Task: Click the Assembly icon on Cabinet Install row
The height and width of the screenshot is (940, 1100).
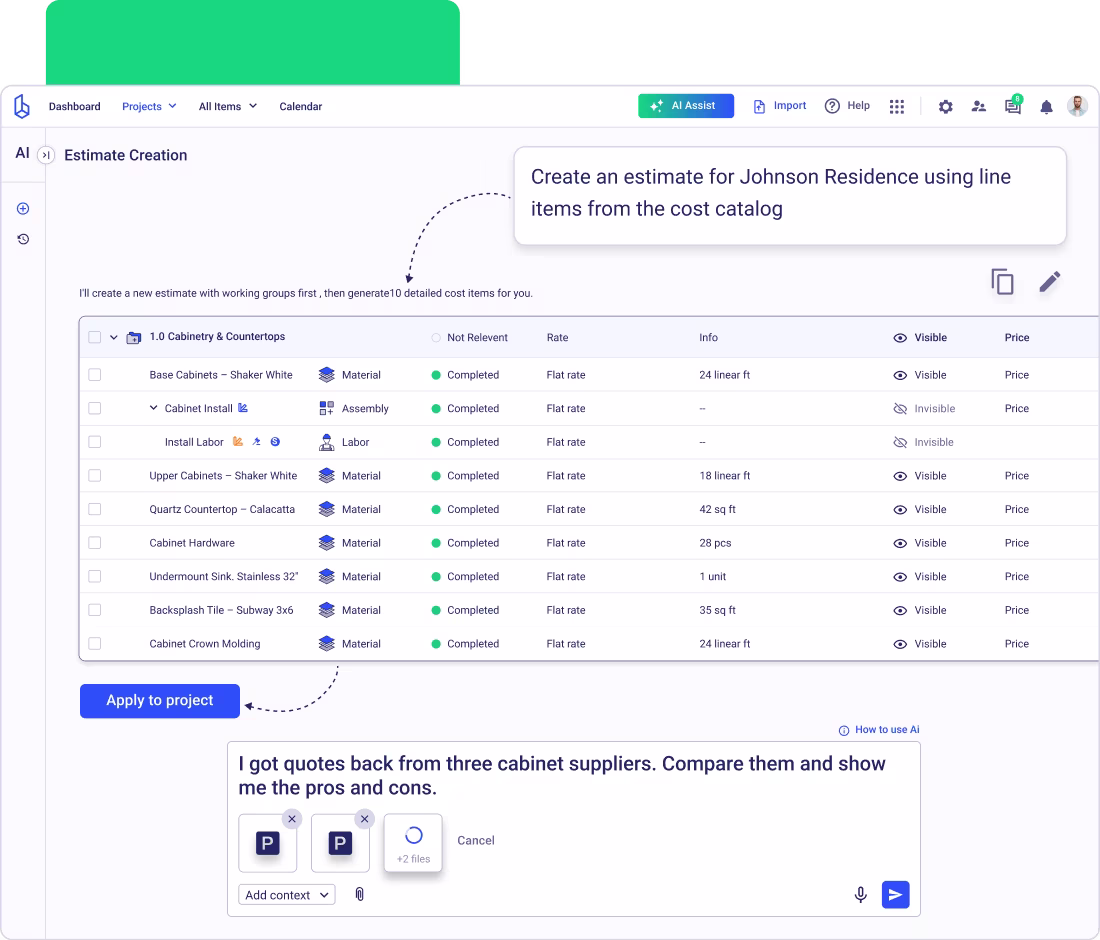Action: [326, 408]
